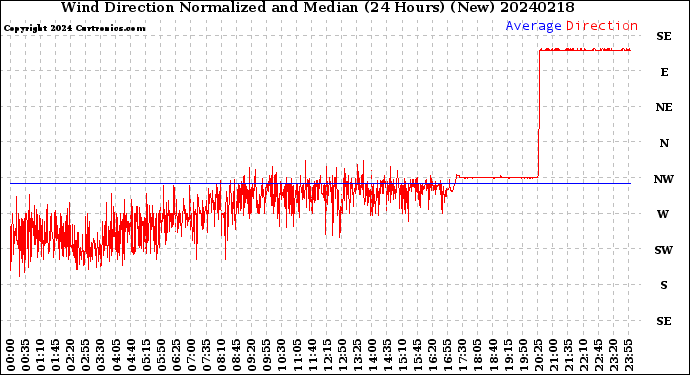Select the 08:10 time label
690x375 pixels.
[x=221, y=355]
